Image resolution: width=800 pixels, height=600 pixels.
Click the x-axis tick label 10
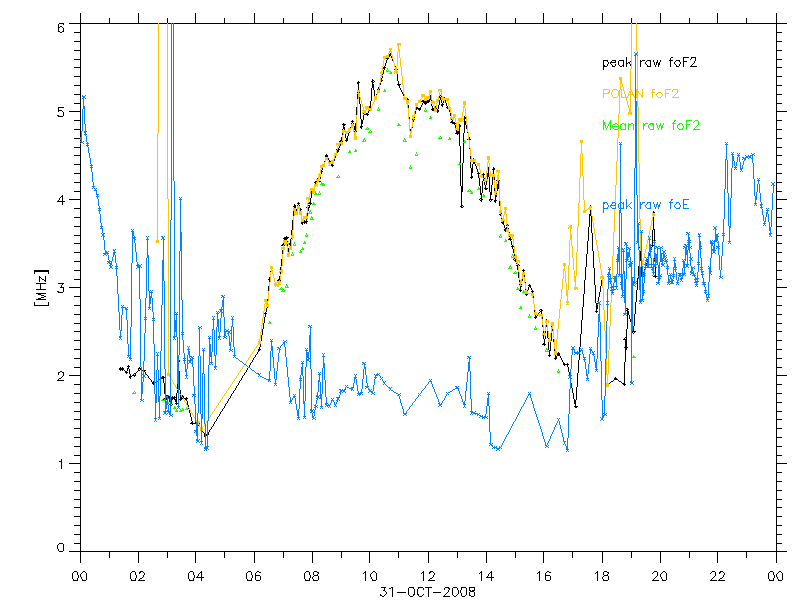pyautogui.click(x=369, y=577)
